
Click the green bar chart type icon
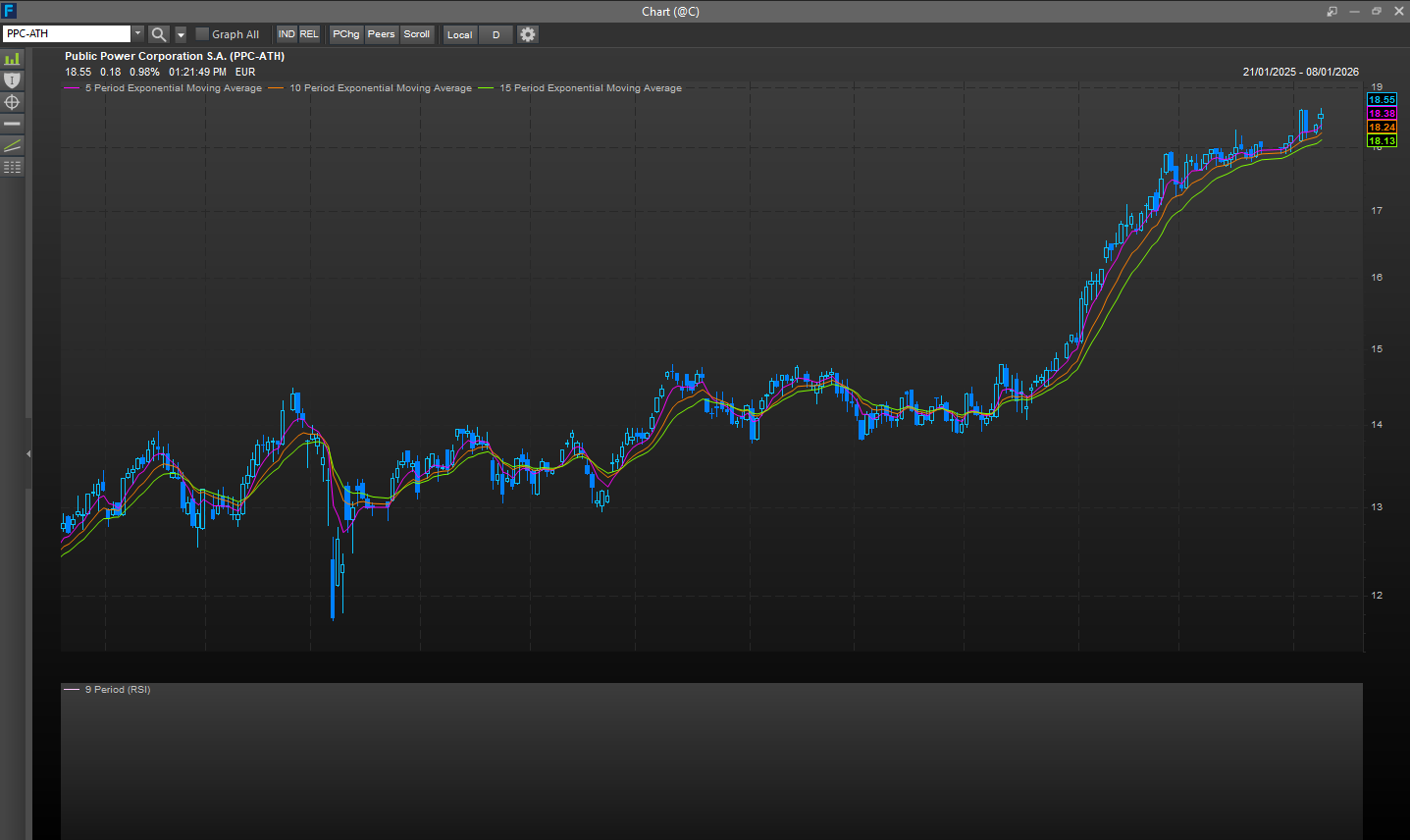12,59
